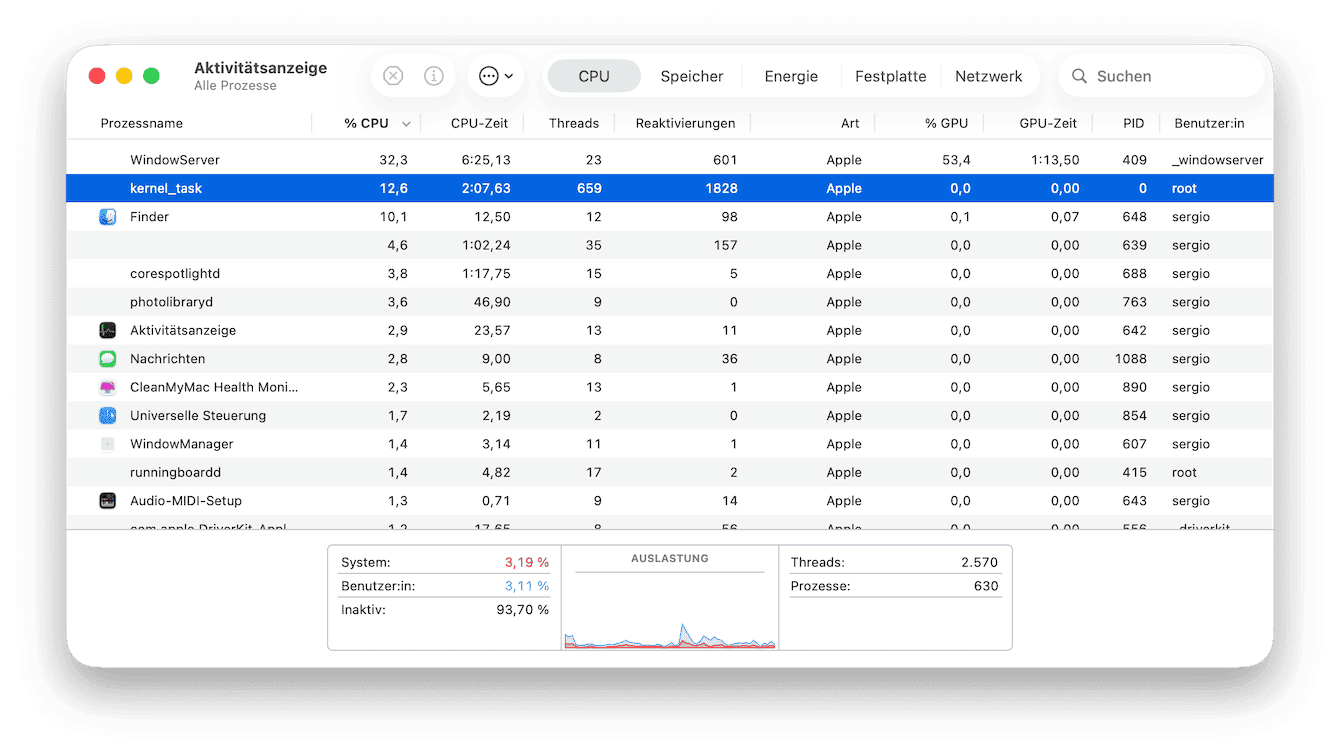Select the WindowServer process row

tap(670, 160)
